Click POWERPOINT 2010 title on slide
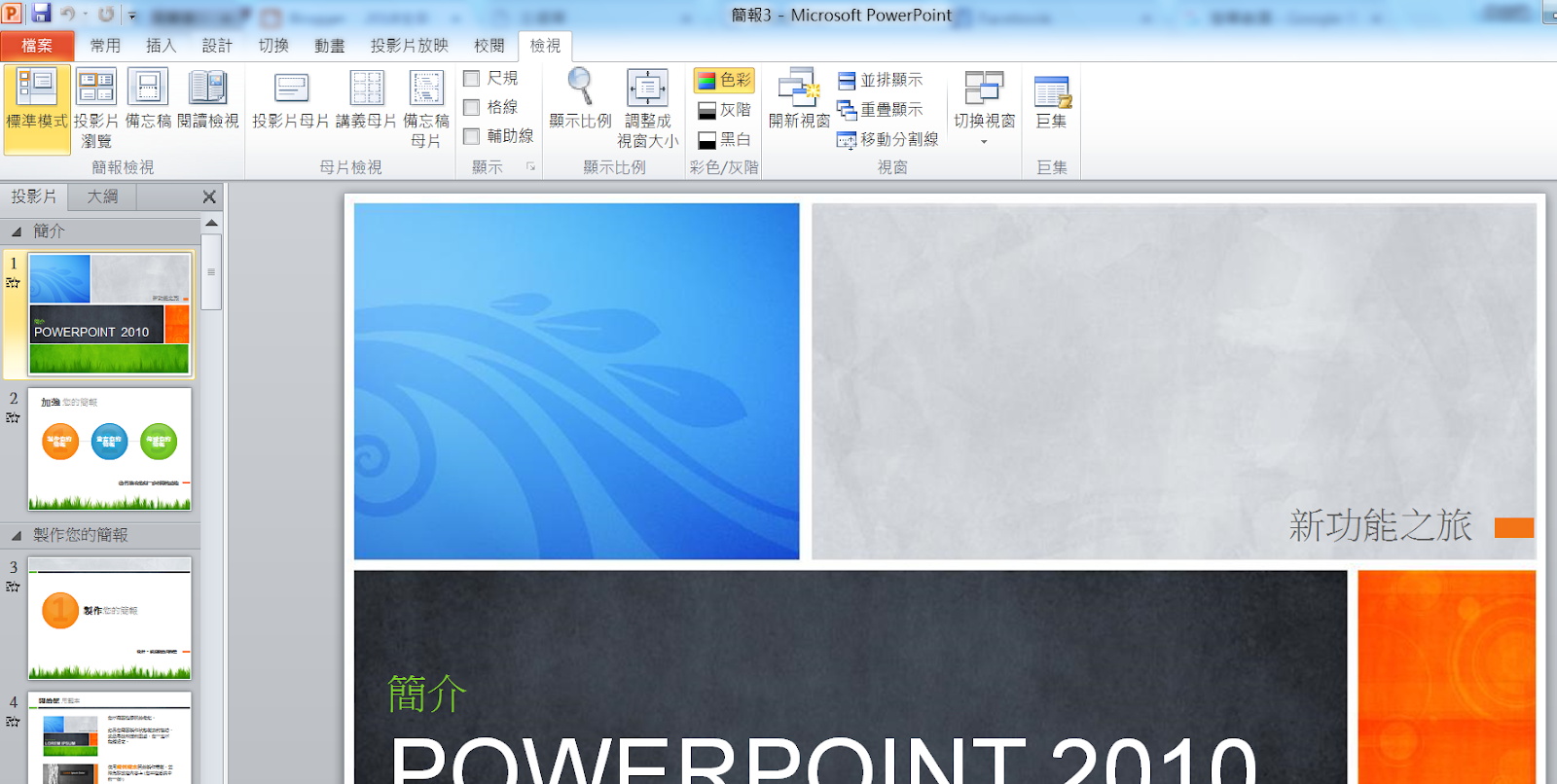 823,759
